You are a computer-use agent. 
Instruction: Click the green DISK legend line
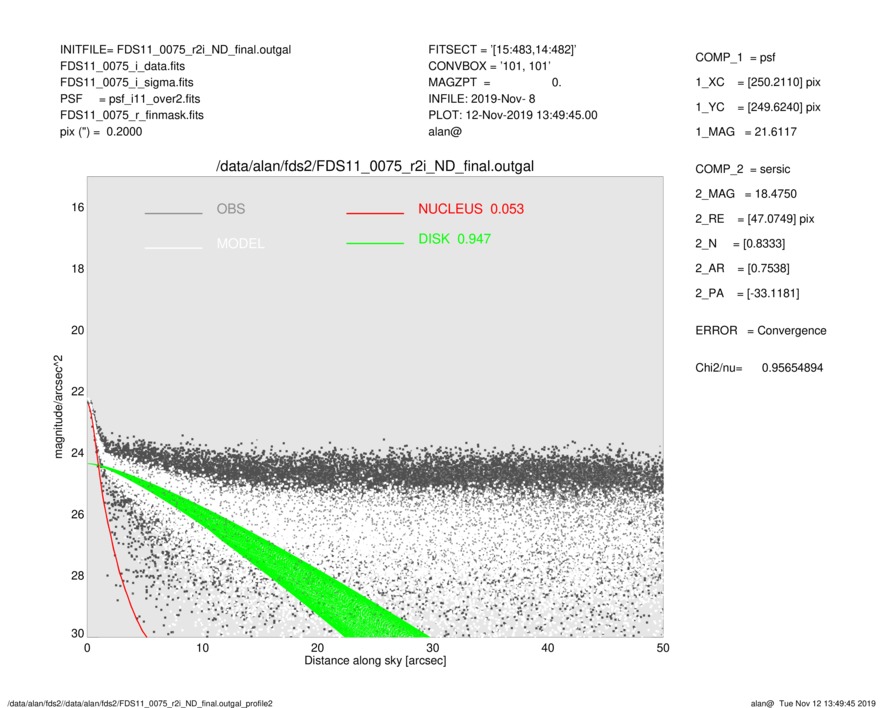(374, 243)
